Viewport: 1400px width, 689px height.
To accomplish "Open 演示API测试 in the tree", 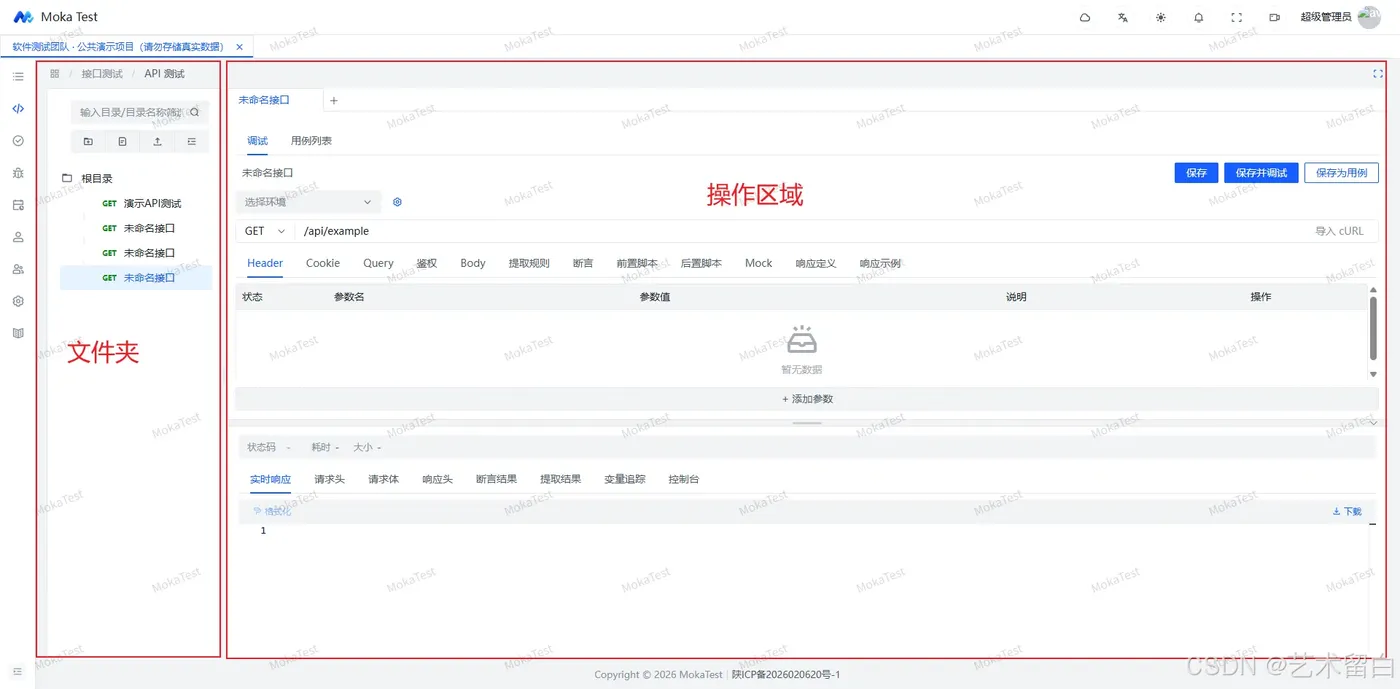I will pyautogui.click(x=152, y=203).
